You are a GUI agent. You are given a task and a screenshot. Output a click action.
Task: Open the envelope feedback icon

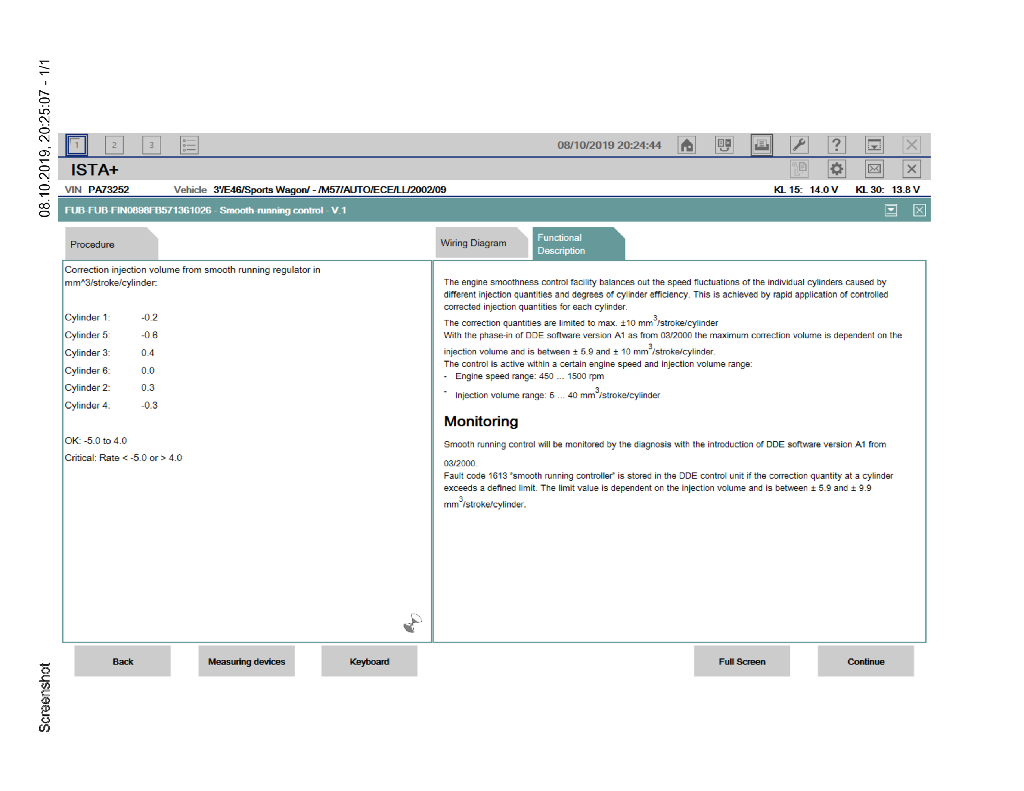click(x=874, y=169)
